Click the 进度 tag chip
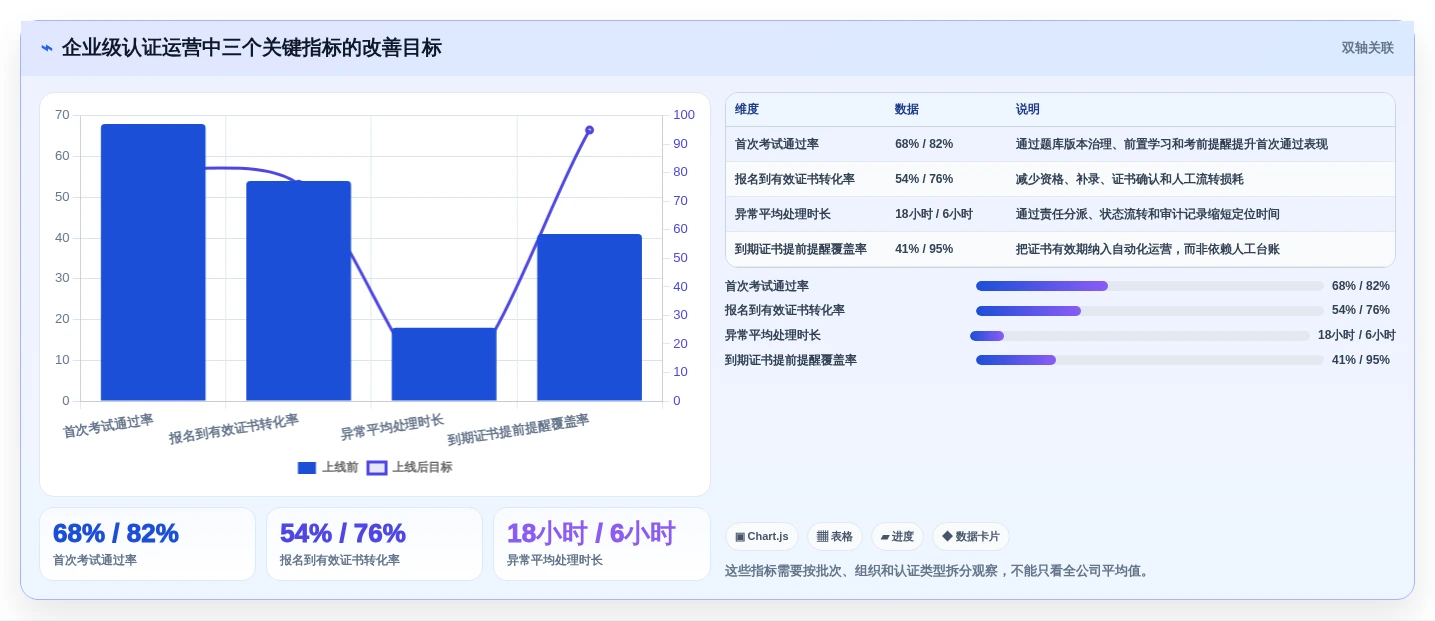The height and width of the screenshot is (621, 1435). pos(897,537)
